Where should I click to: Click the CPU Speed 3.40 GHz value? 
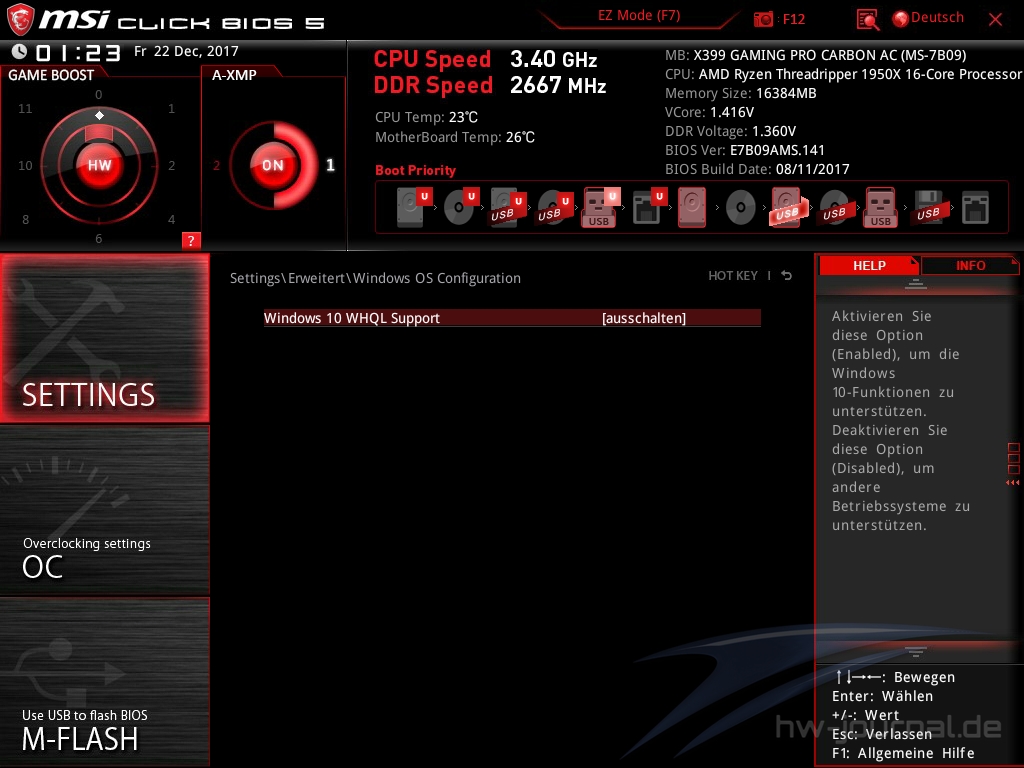554,59
